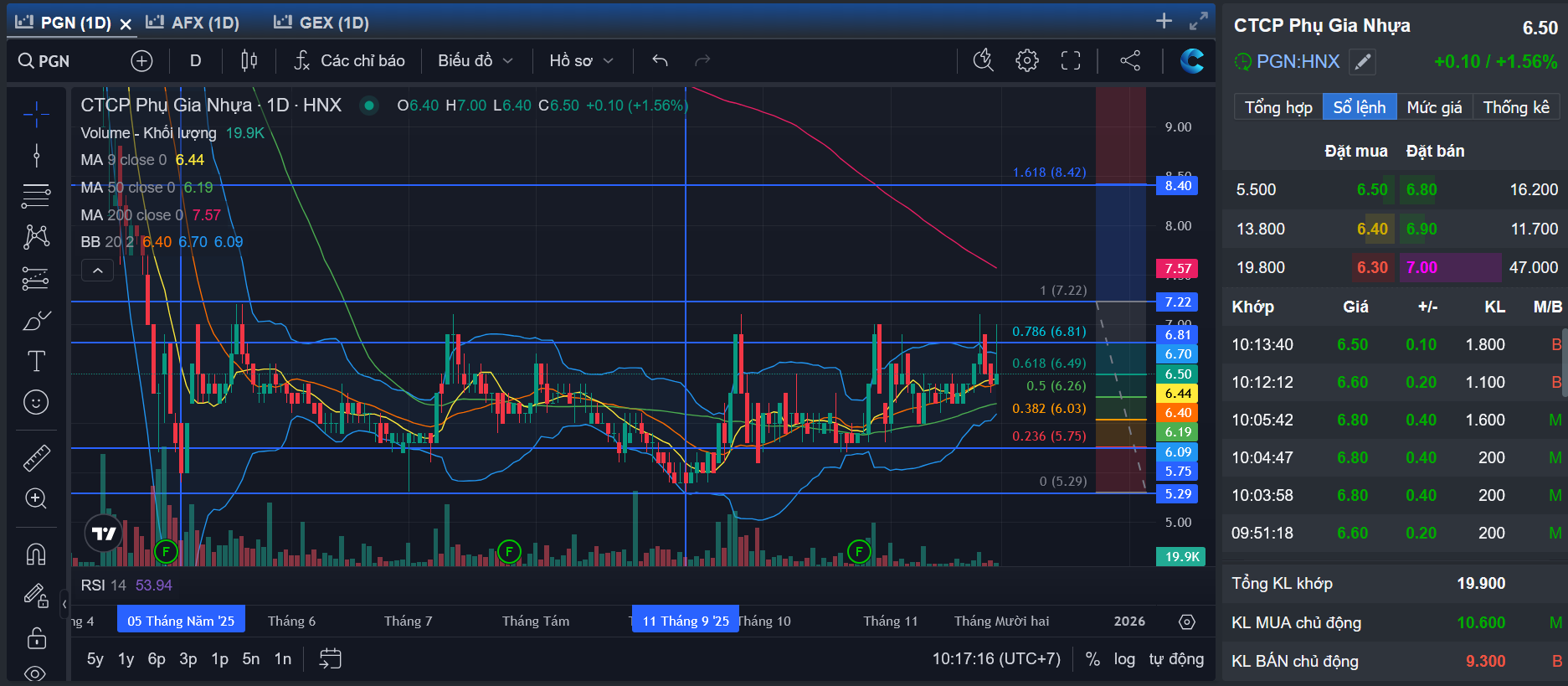Hide all drawings with eye icon

[x=36, y=673]
